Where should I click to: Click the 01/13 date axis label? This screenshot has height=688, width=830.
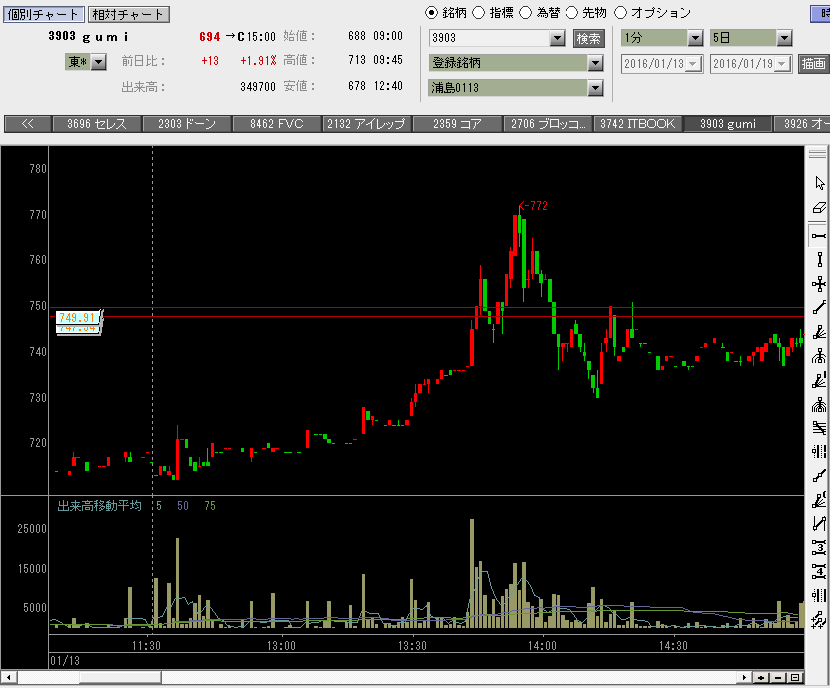(x=65, y=660)
